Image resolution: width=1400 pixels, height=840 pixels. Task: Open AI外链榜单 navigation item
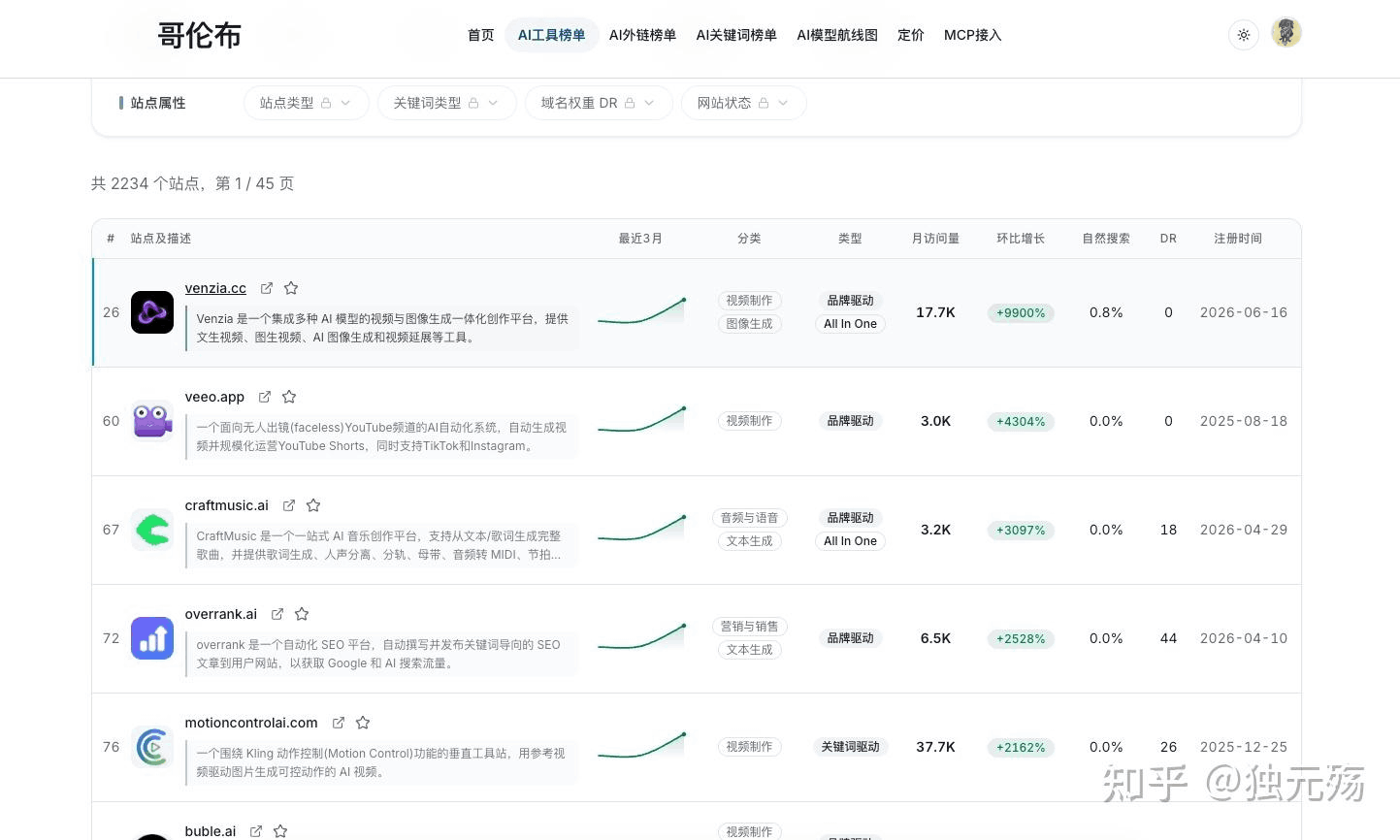[x=642, y=35]
